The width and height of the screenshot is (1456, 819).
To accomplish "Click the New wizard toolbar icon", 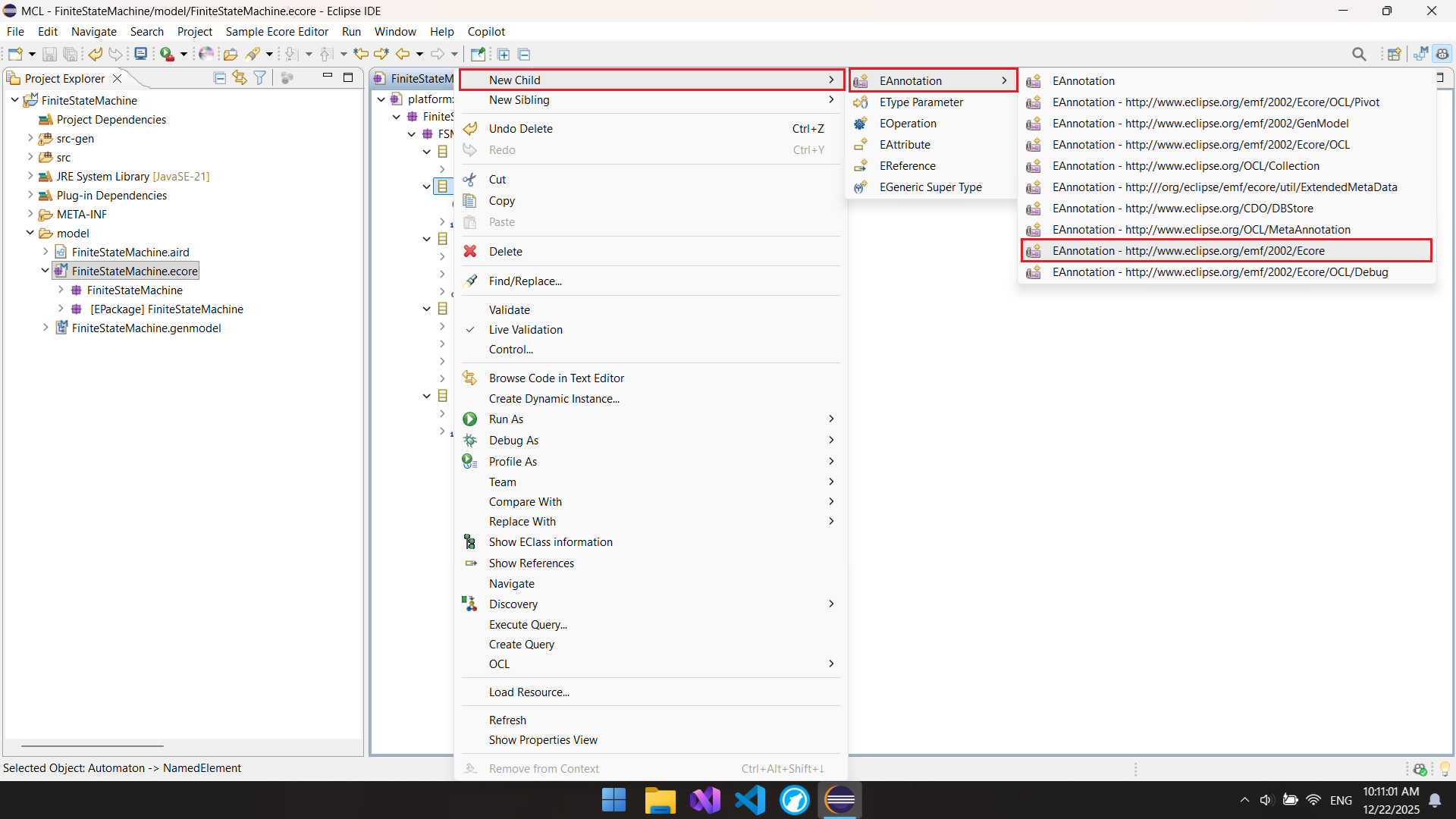I will point(15,54).
